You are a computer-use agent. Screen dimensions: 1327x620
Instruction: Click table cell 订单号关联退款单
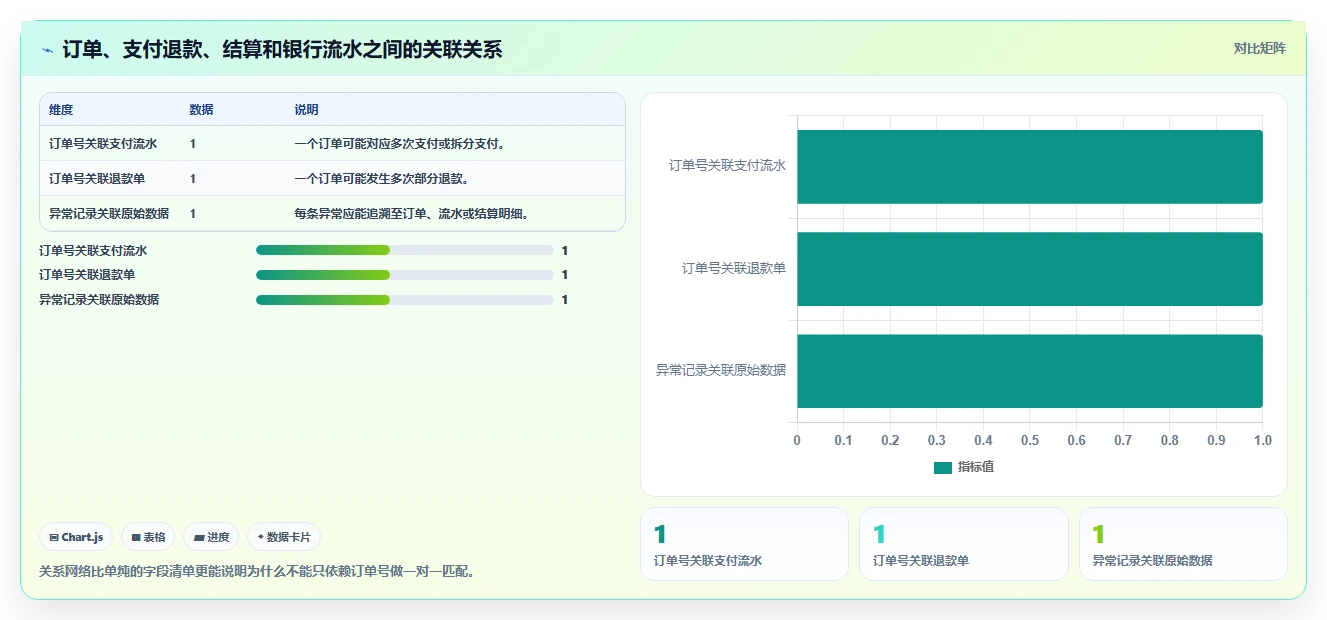click(x=97, y=179)
